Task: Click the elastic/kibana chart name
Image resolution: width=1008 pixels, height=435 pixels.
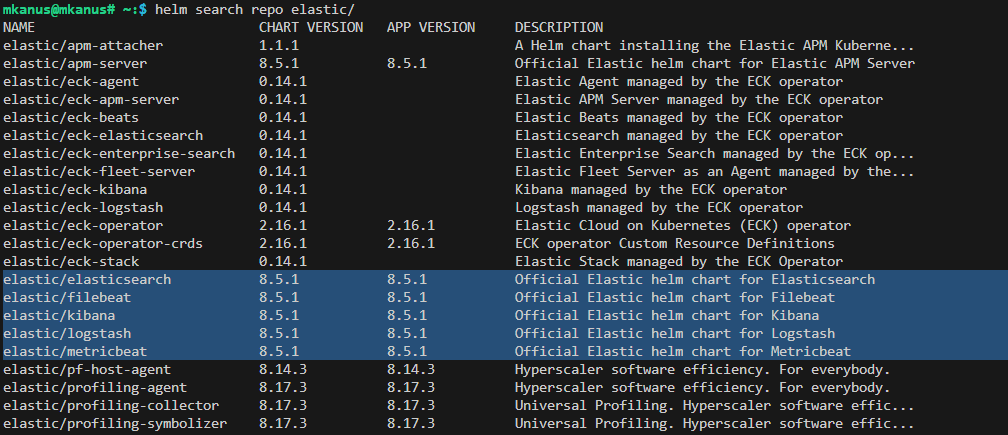Action: pyautogui.click(x=59, y=315)
